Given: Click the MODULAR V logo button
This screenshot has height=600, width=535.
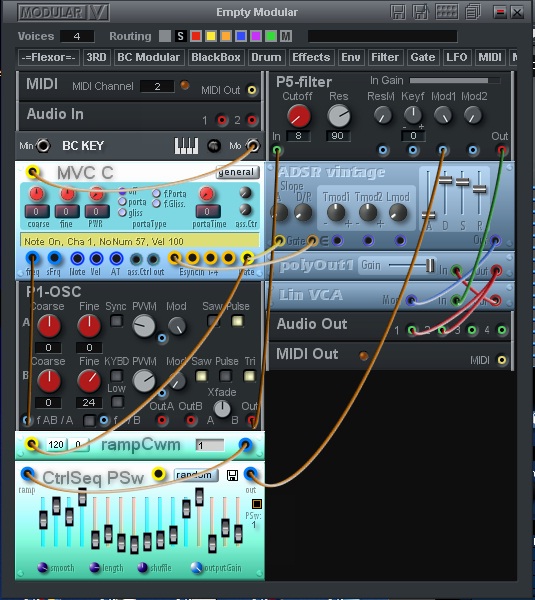Looking at the screenshot, I should 64,12.
